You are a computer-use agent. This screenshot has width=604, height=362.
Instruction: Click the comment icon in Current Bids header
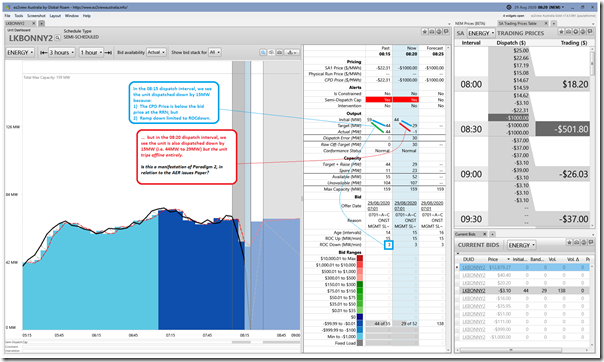[x=590, y=243]
